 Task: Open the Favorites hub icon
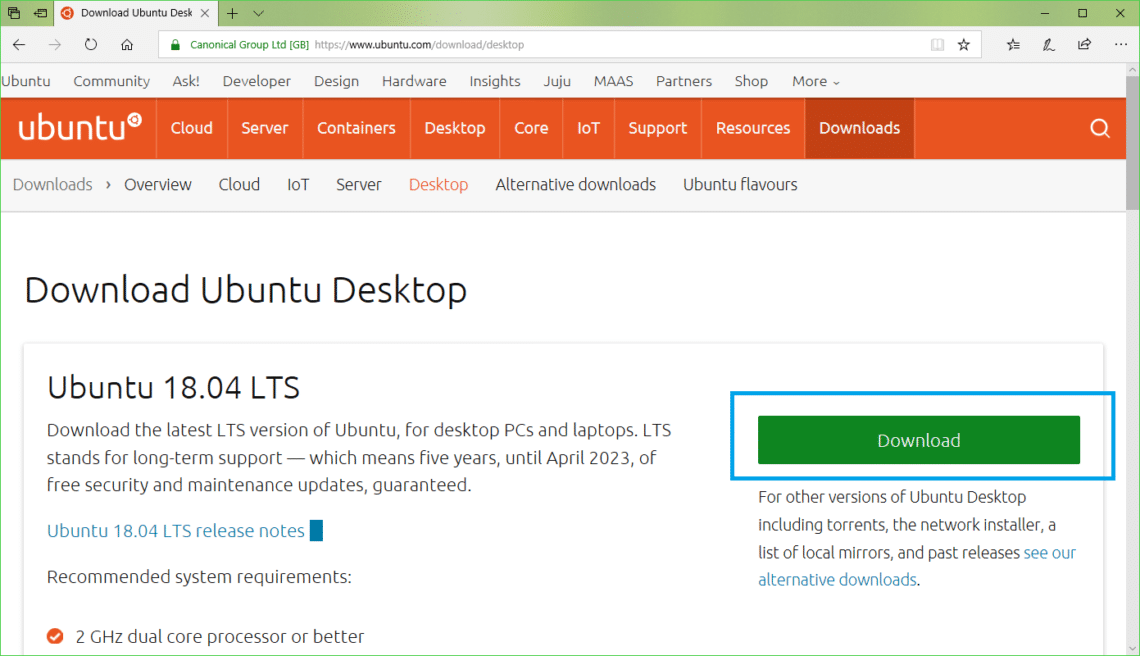[x=1013, y=45]
